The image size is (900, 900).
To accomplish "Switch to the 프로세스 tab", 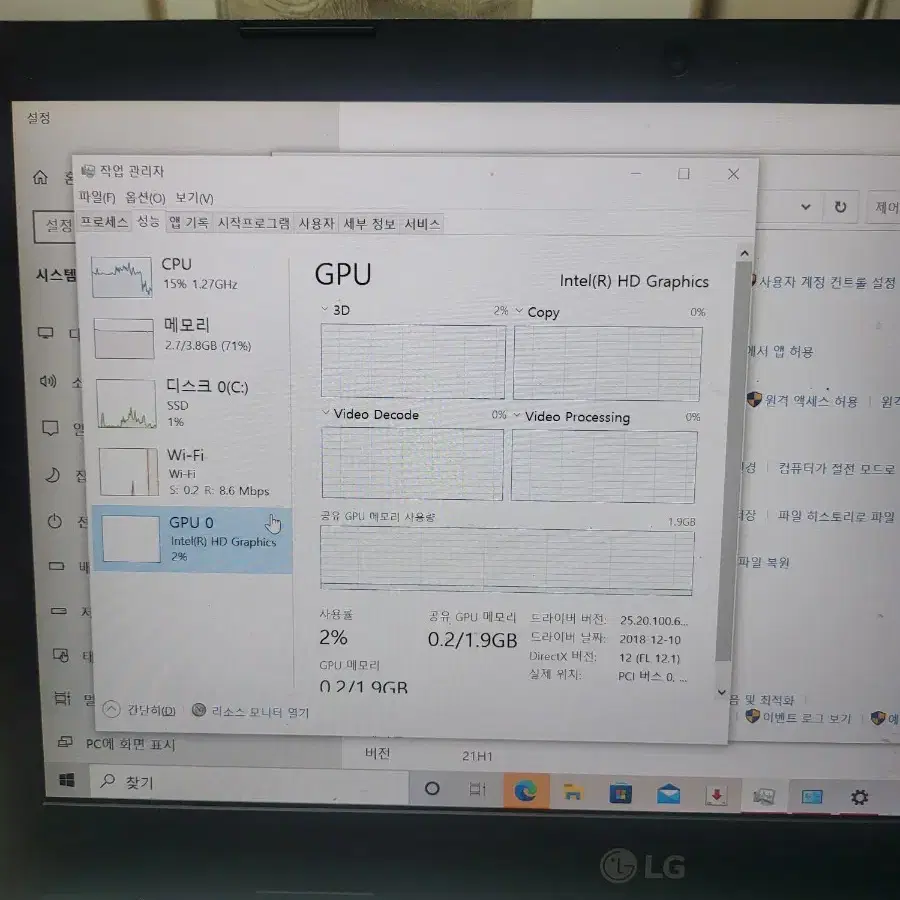I will tap(104, 222).
